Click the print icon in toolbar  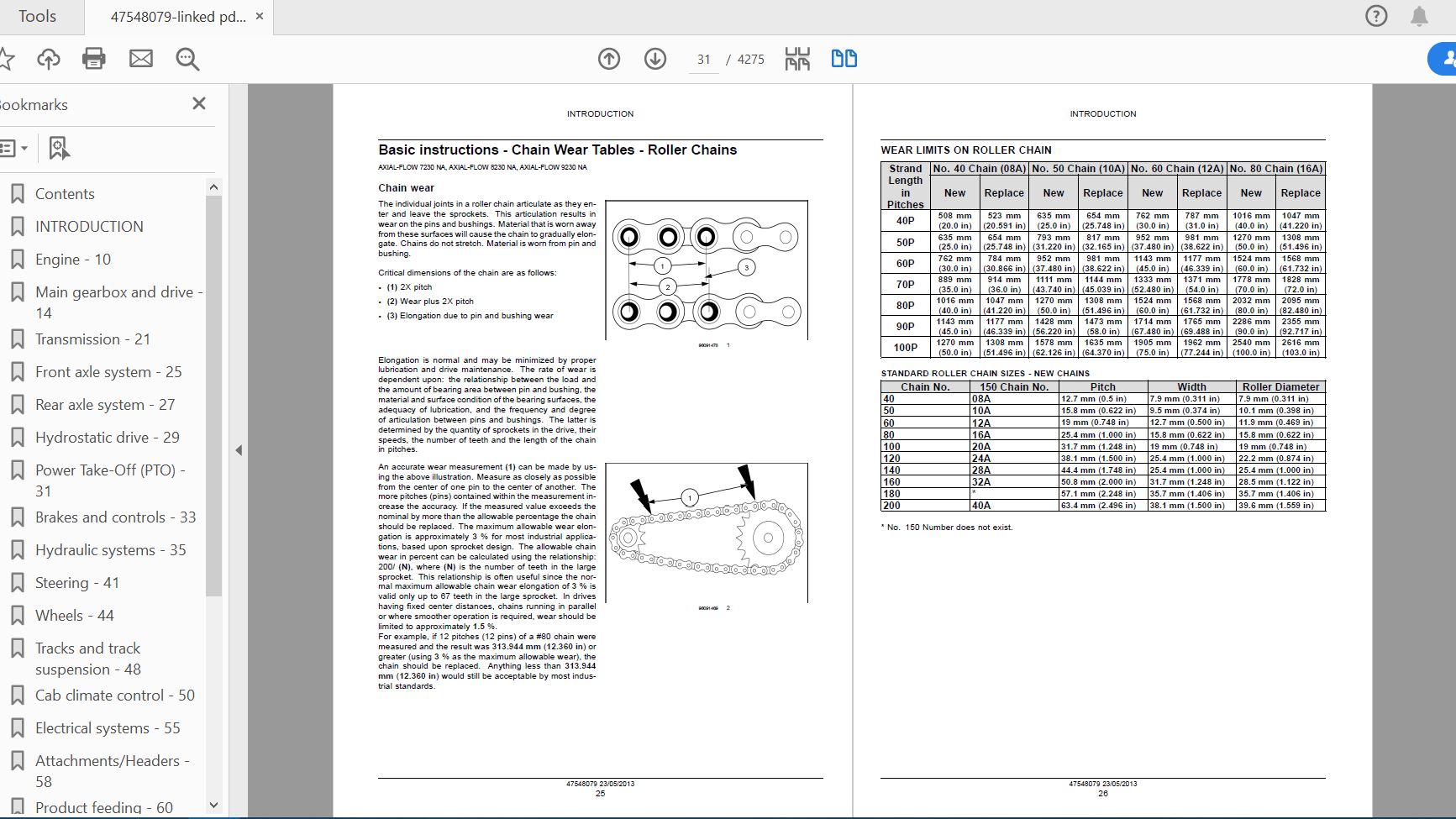click(x=94, y=59)
